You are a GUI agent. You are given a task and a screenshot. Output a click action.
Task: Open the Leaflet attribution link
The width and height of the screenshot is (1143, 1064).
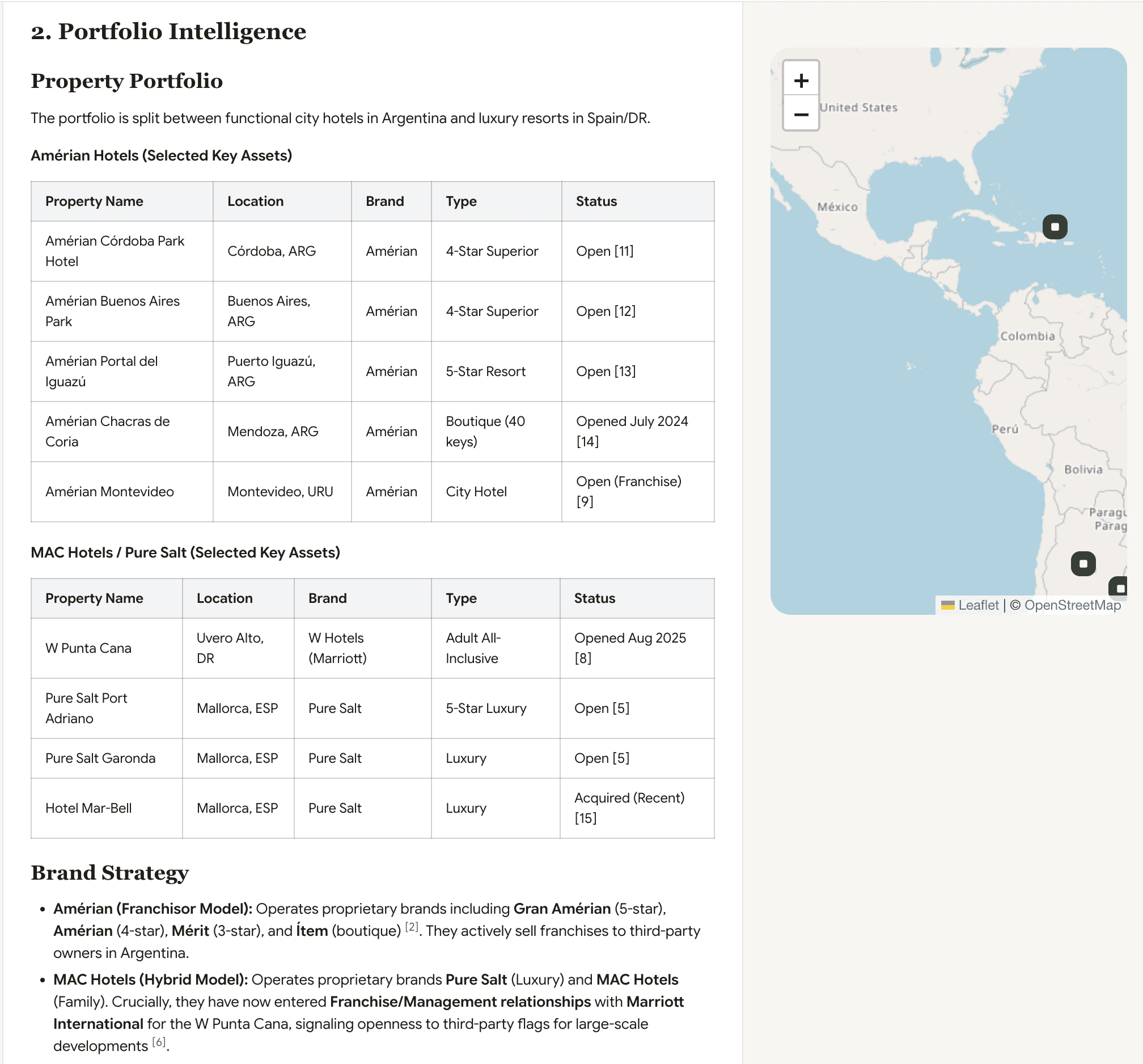pos(978,605)
